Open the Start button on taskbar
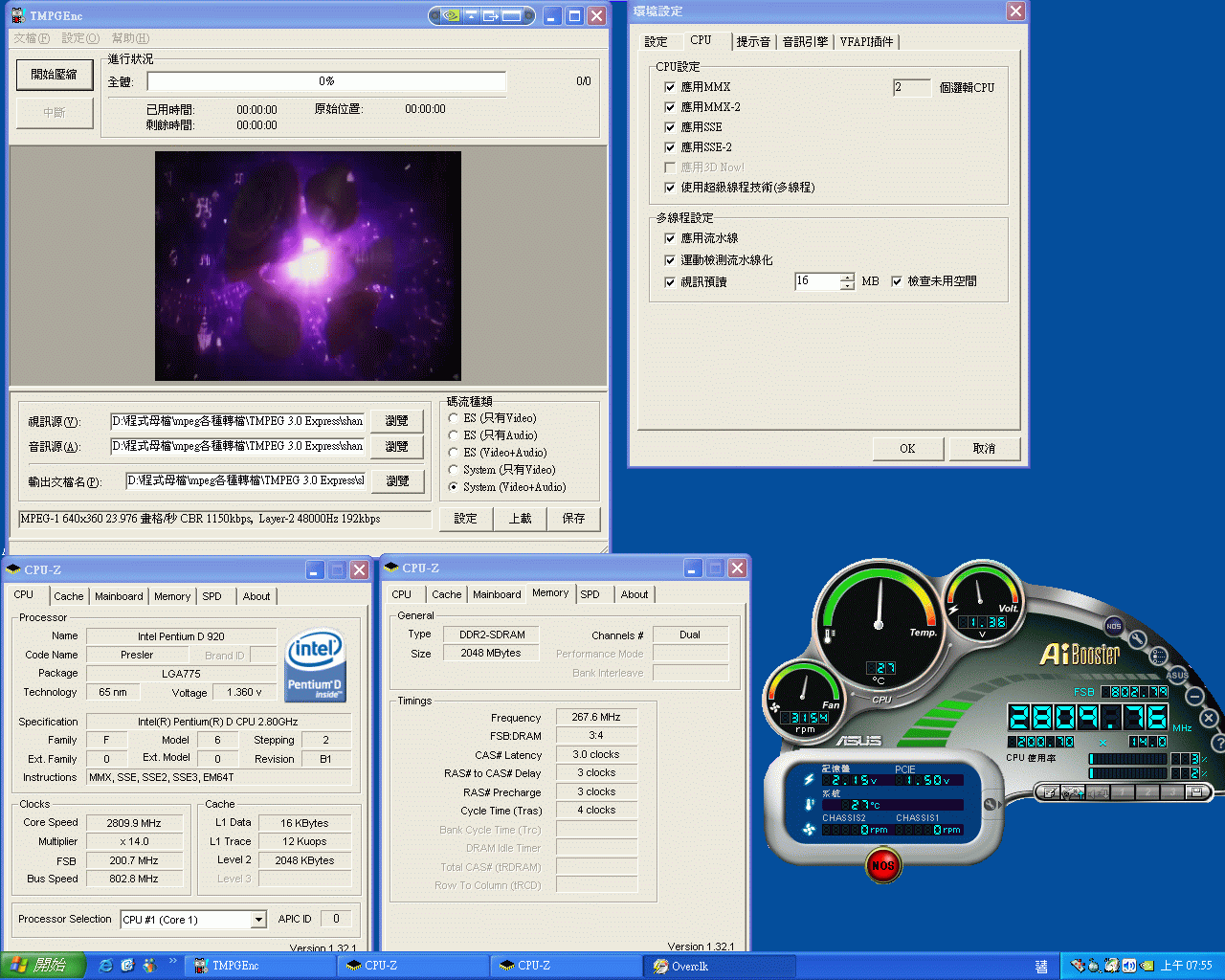Screen dimensions: 1225x980 pos(43,966)
